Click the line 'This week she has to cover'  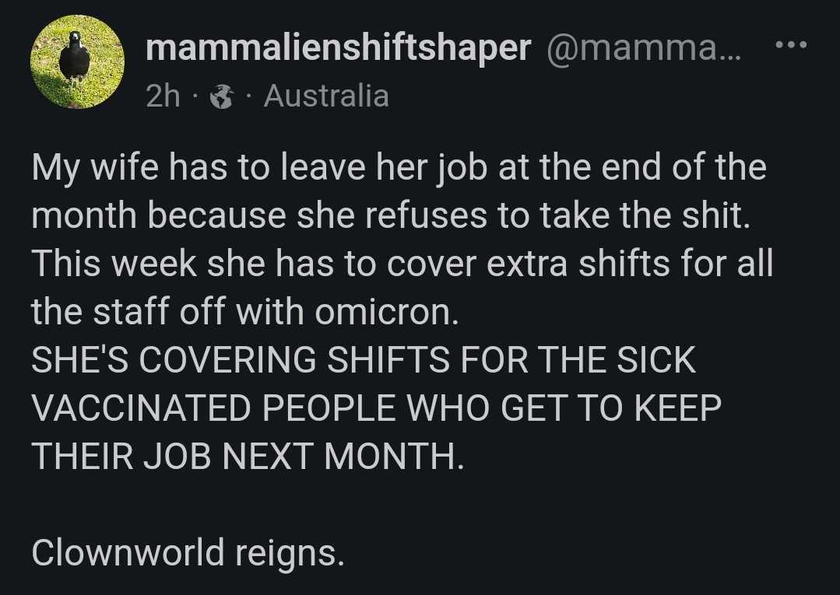(x=402, y=264)
